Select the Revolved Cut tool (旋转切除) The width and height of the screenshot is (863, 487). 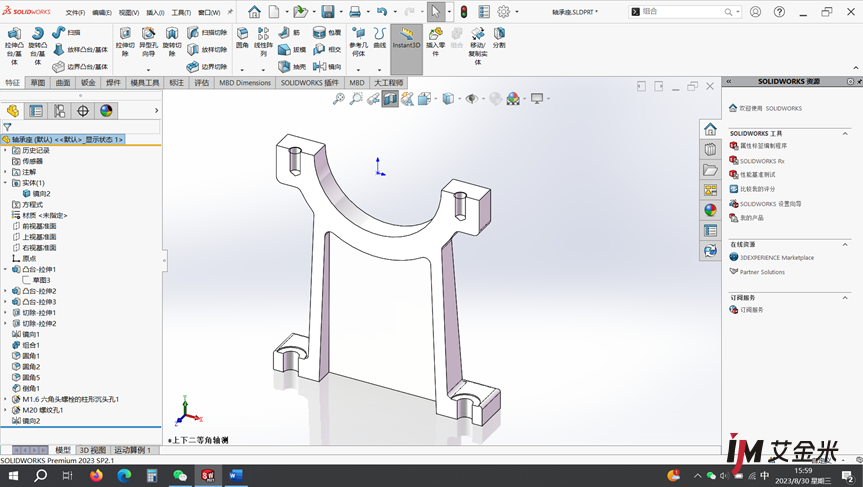click(x=172, y=42)
